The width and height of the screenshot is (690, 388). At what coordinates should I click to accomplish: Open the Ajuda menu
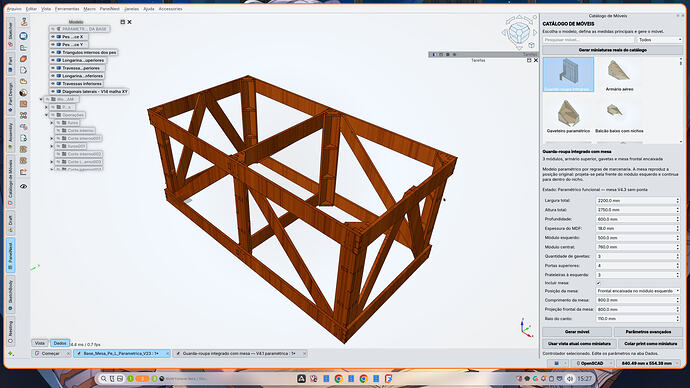pos(149,9)
